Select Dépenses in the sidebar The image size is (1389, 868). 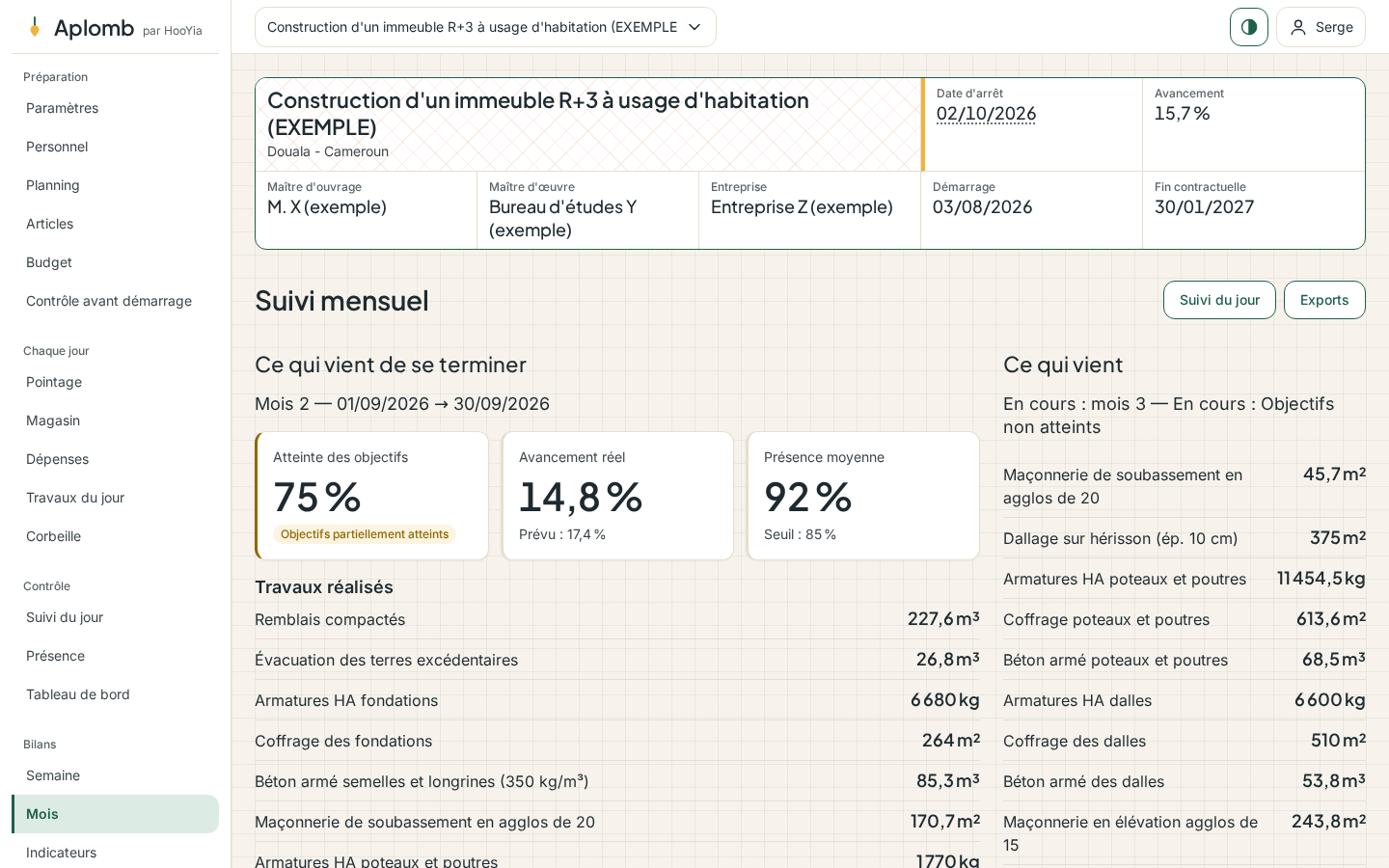(x=115, y=459)
